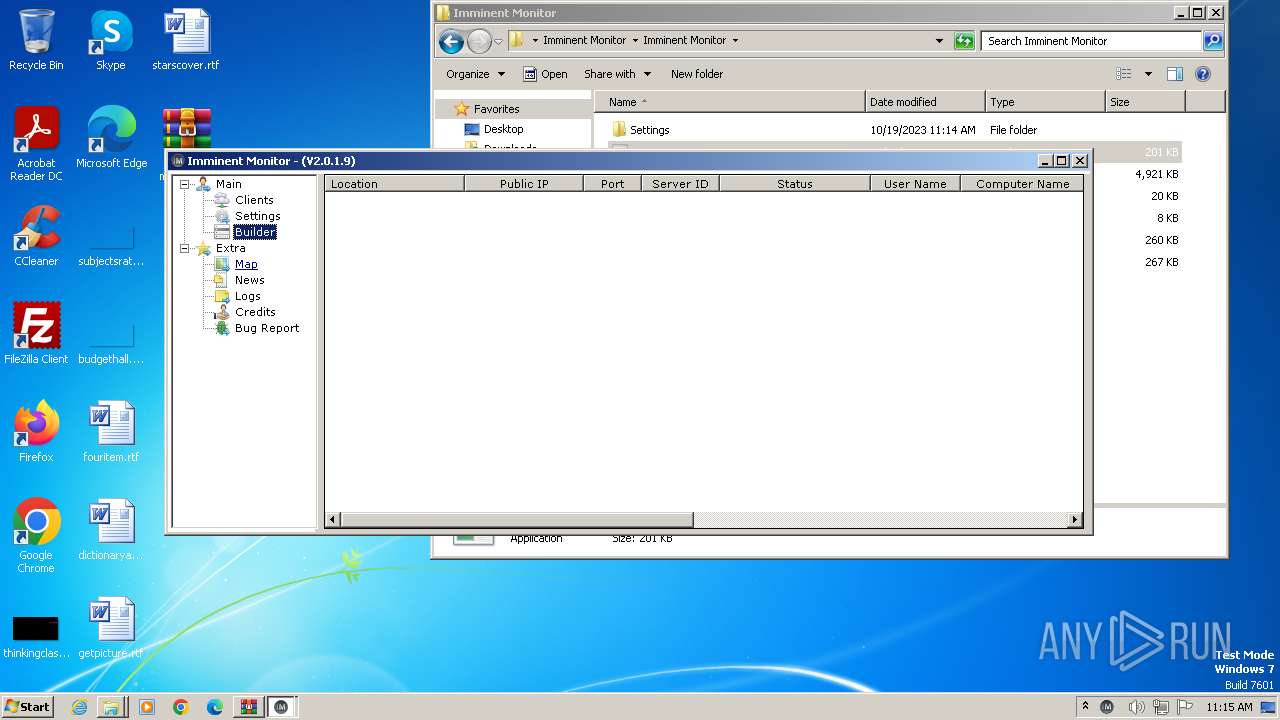Sort clients by Computer Name column
1280x720 pixels.
(1022, 184)
